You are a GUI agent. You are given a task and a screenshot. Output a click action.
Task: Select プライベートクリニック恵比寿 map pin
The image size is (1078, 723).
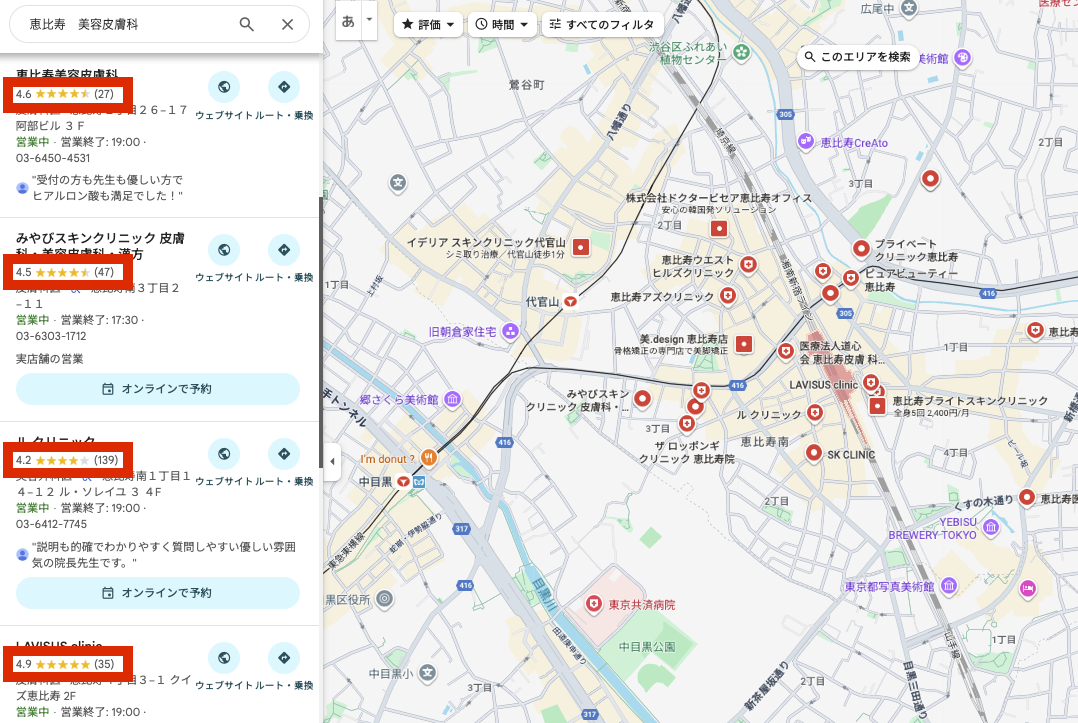[x=861, y=248]
